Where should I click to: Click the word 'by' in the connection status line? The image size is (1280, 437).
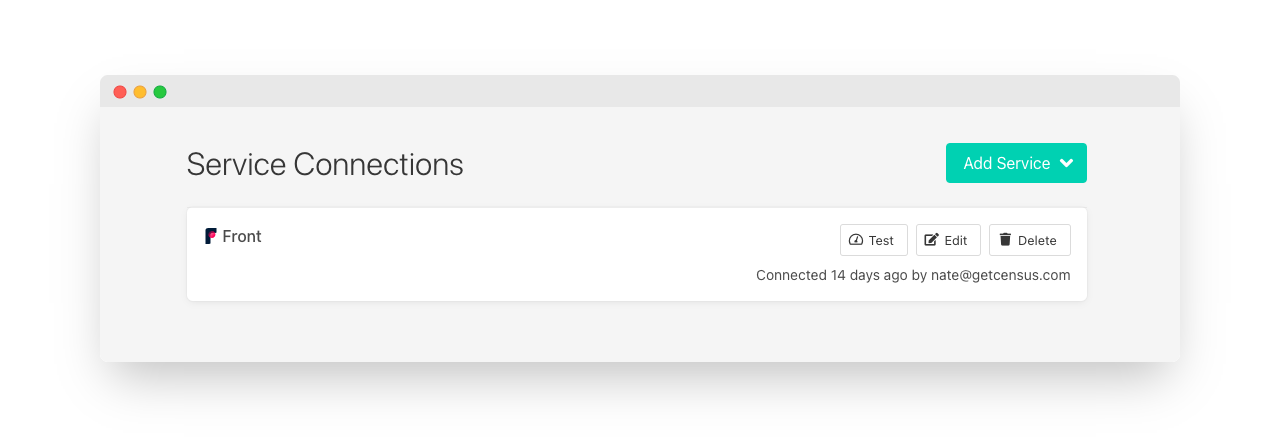919,275
